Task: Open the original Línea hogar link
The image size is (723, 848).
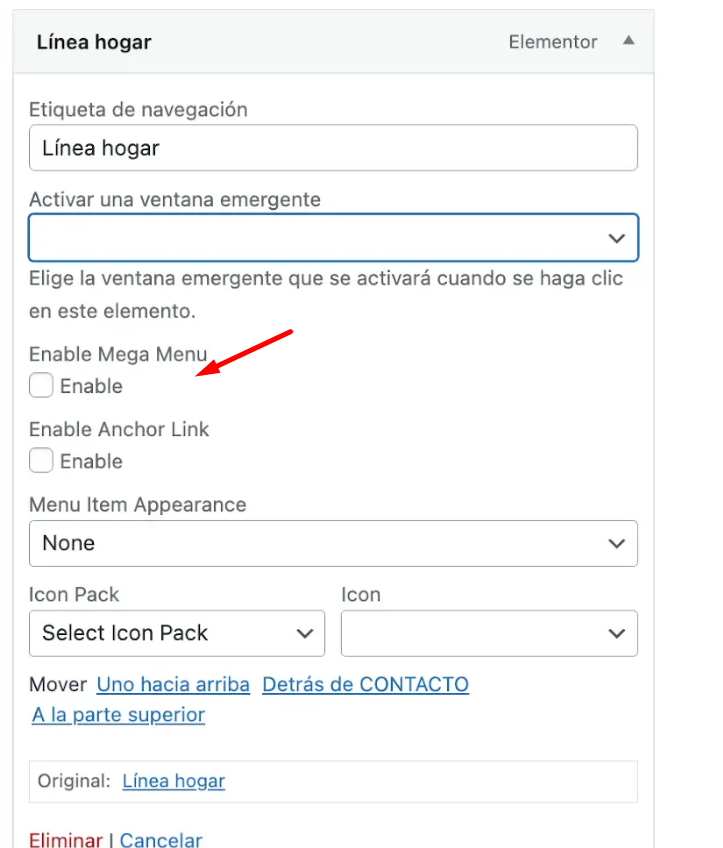Action: [174, 781]
